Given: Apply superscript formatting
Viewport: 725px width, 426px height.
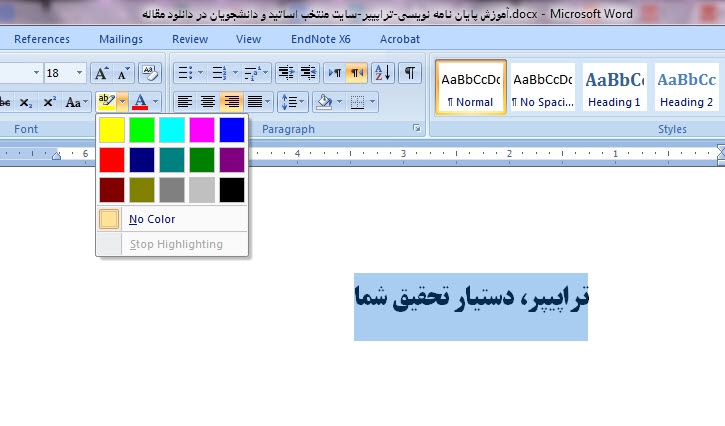Looking at the screenshot, I should tap(49, 102).
